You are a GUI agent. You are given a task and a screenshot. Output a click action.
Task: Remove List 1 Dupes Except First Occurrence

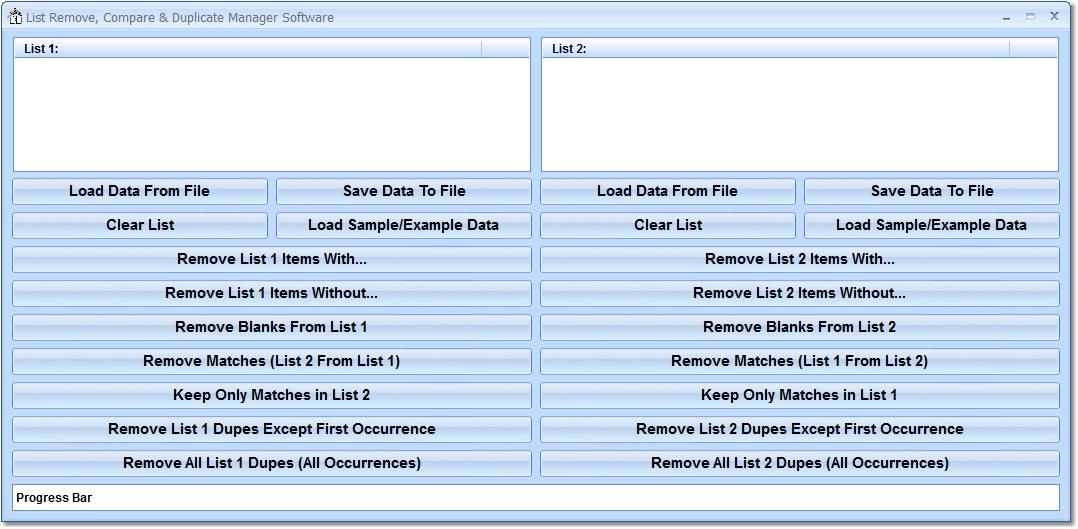(272, 429)
